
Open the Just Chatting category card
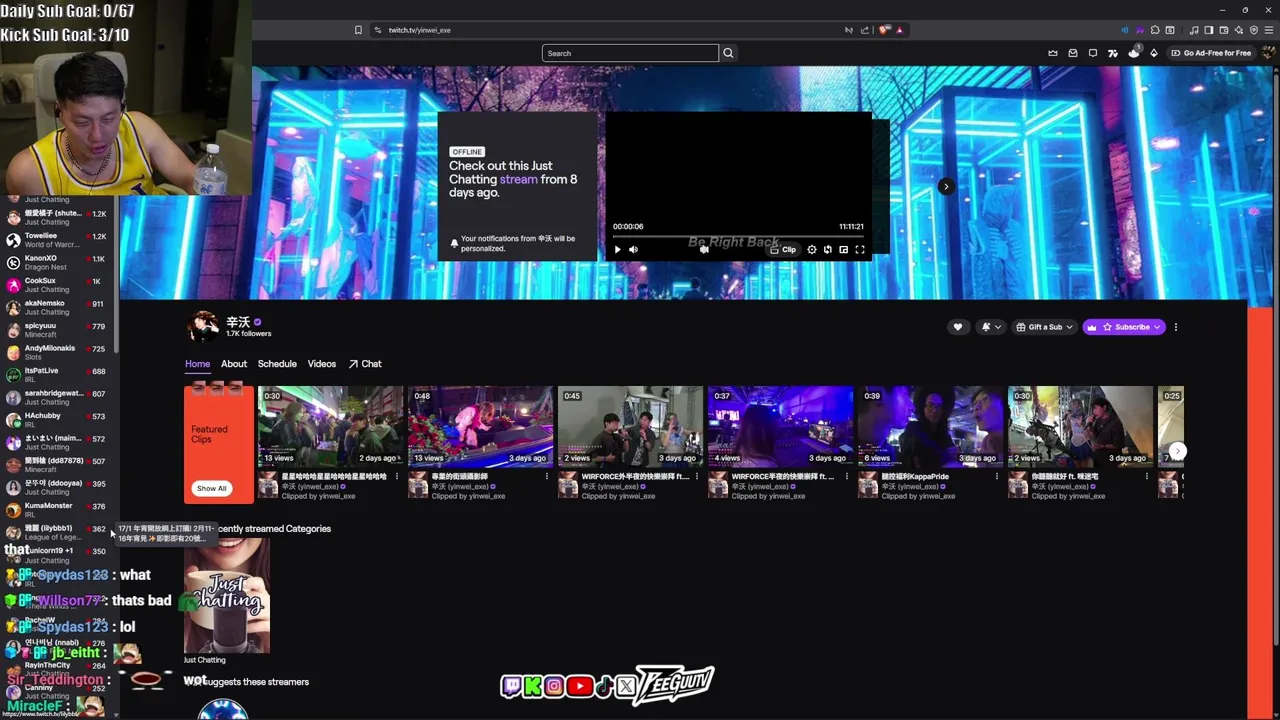pyautogui.click(x=227, y=595)
